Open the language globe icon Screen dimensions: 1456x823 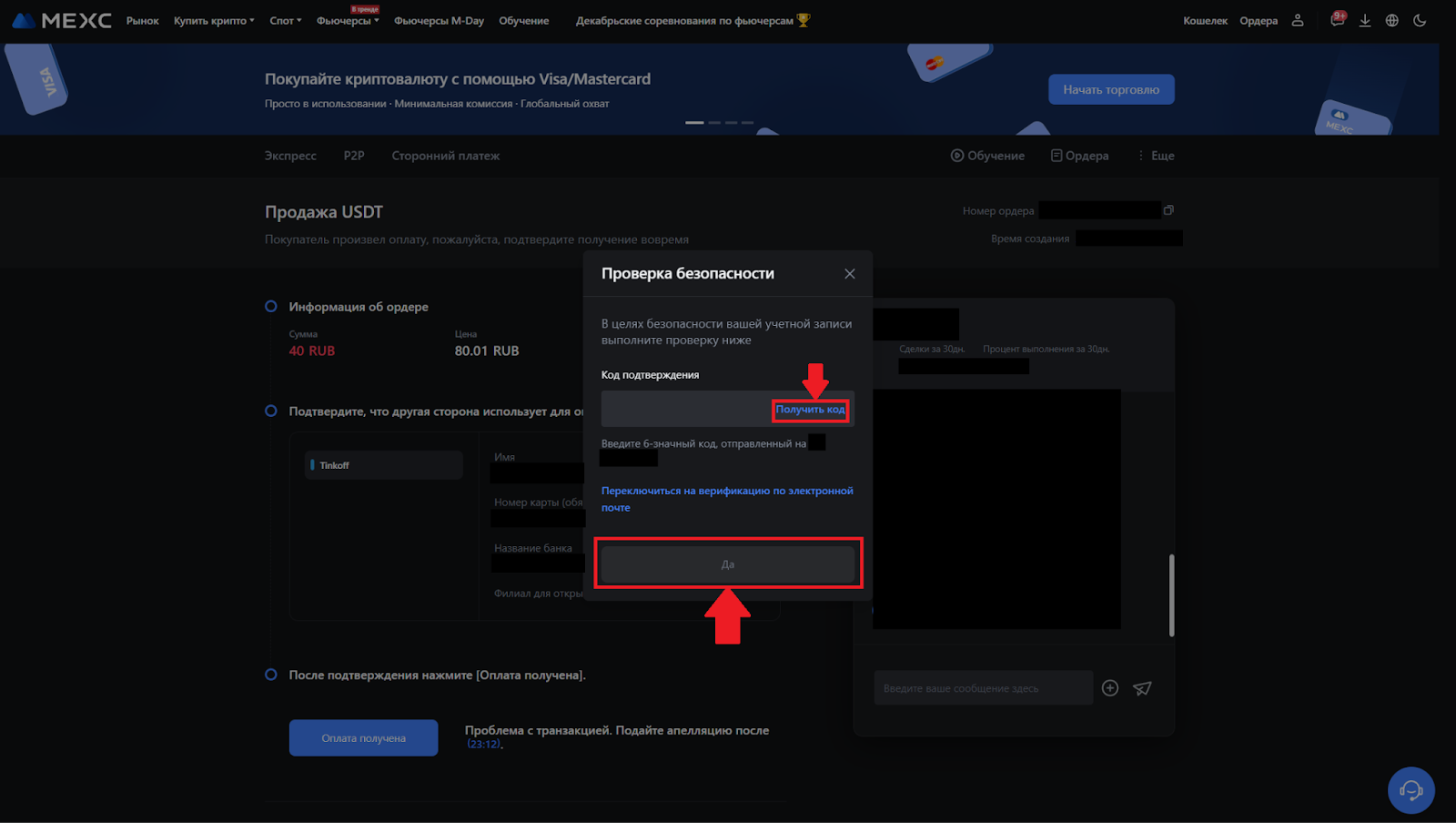pos(1392,20)
